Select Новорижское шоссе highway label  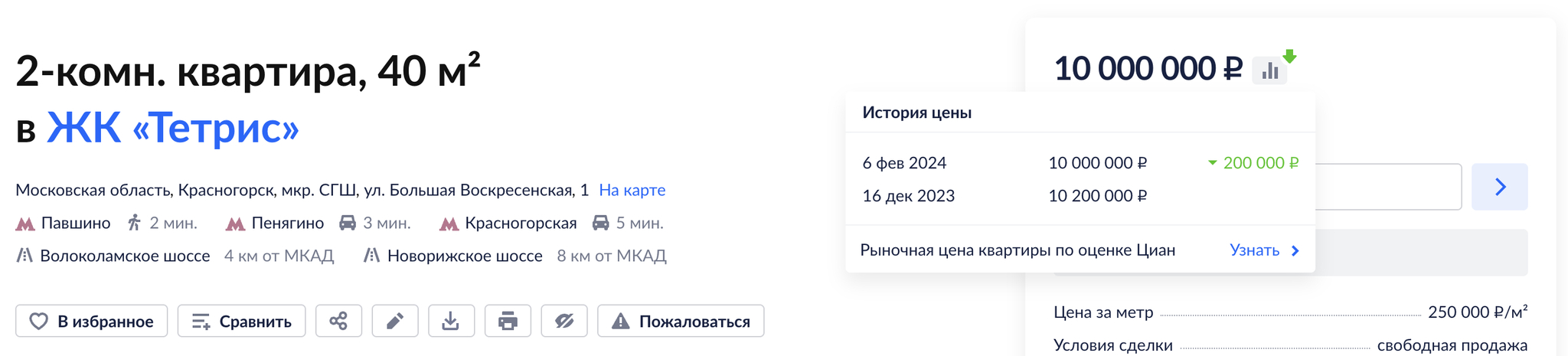click(465, 256)
